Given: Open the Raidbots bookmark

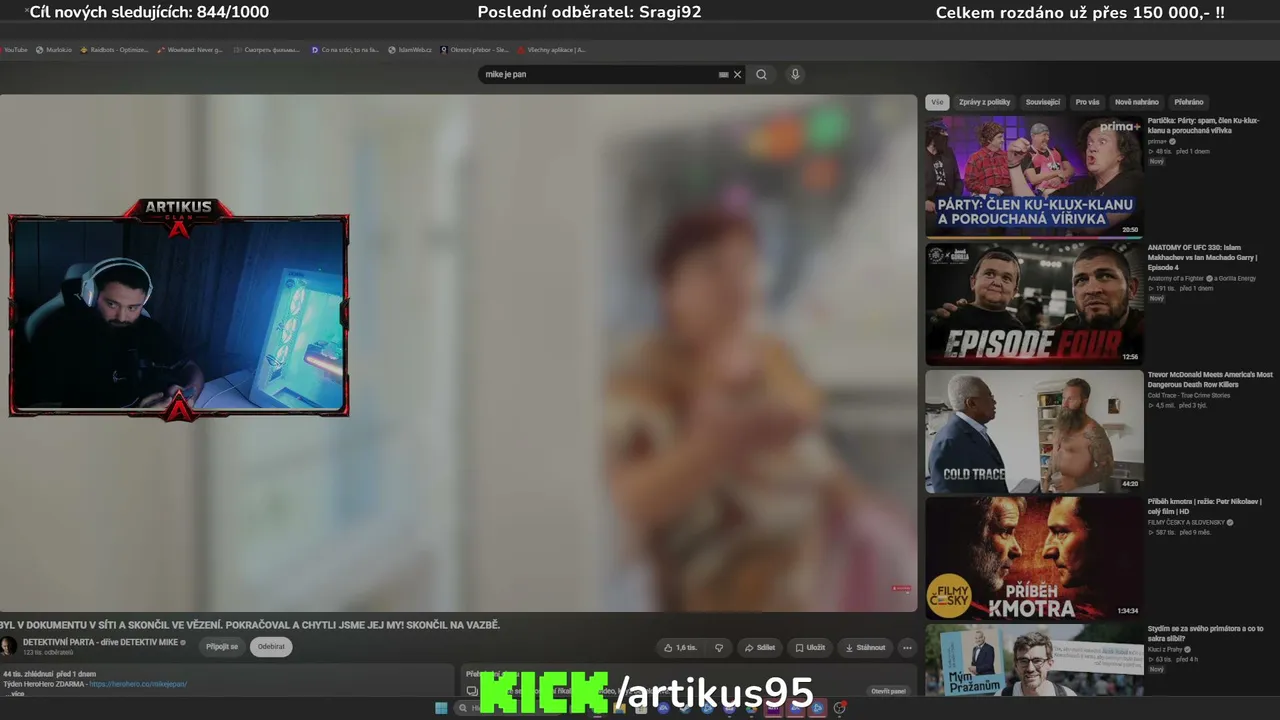Looking at the screenshot, I should (x=114, y=49).
